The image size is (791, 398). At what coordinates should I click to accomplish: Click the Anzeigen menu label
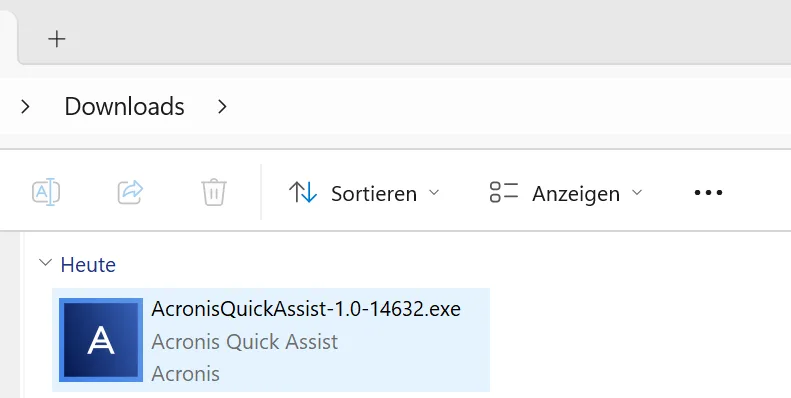[x=576, y=194]
